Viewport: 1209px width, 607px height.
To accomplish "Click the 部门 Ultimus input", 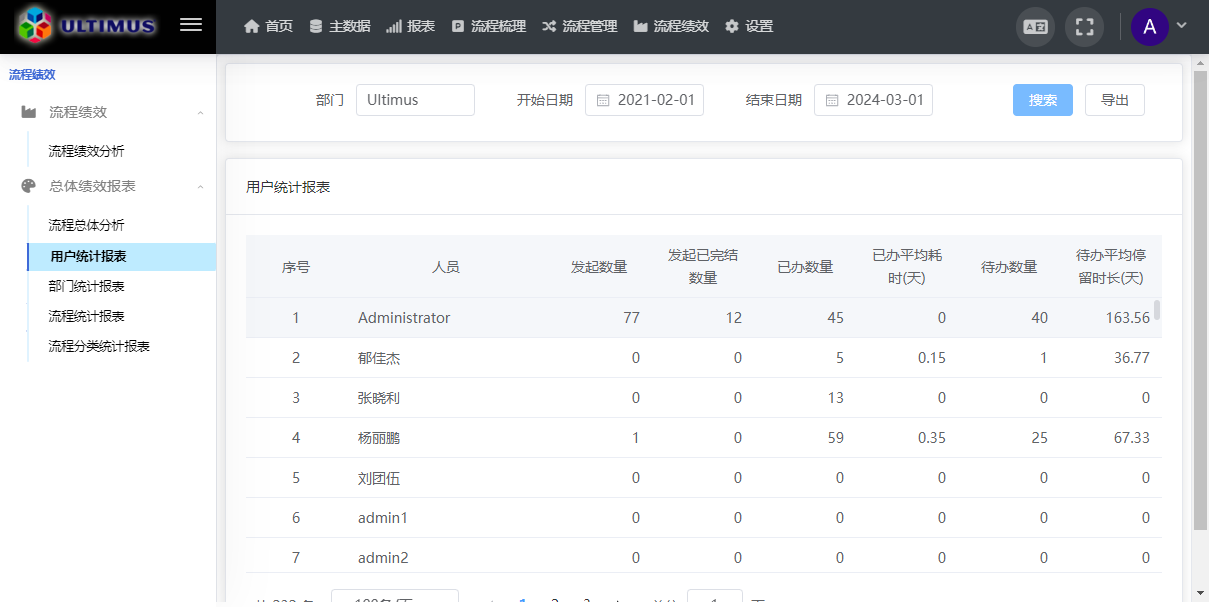I will click(x=415, y=100).
